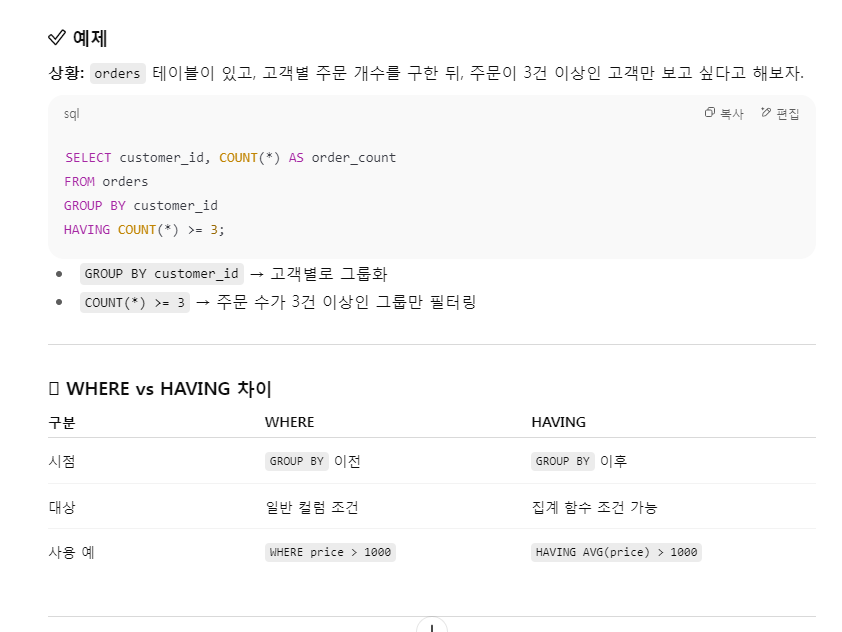Click the HAVING column header in table
Viewport: 842px width, 632px height.
(558, 422)
